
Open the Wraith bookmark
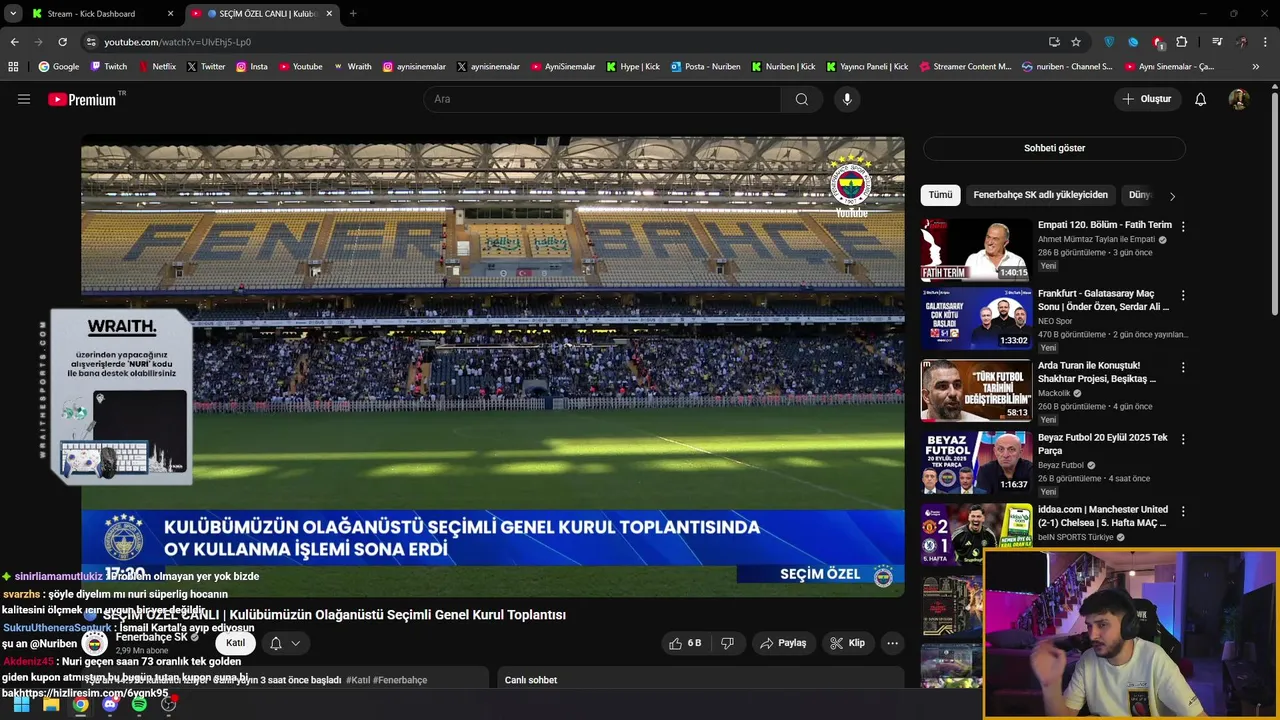[x=353, y=67]
